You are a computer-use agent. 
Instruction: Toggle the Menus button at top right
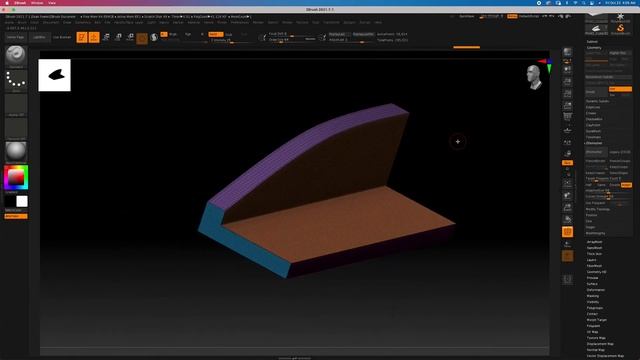pyautogui.click(x=512, y=16)
